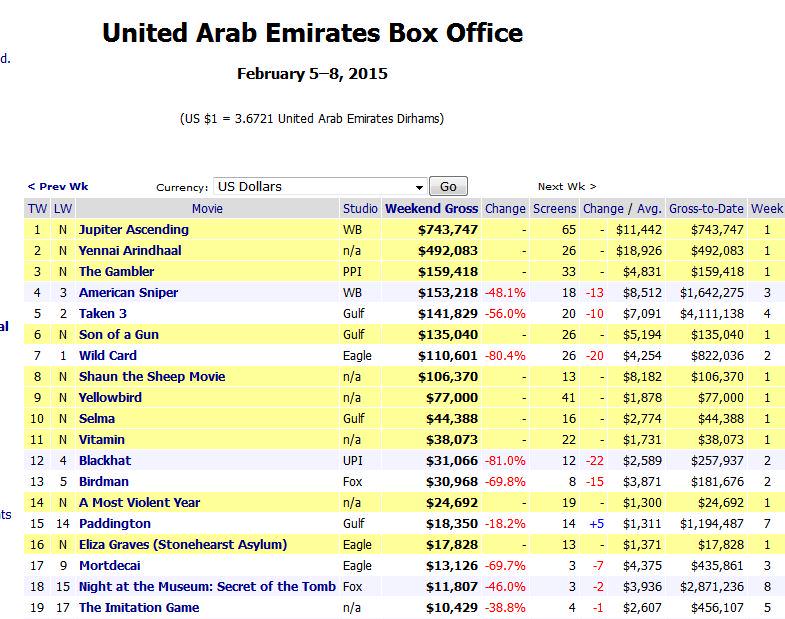Sort by the Gross-to-Date column header
Image resolution: width=785 pixels, height=619 pixels.
[x=706, y=208]
